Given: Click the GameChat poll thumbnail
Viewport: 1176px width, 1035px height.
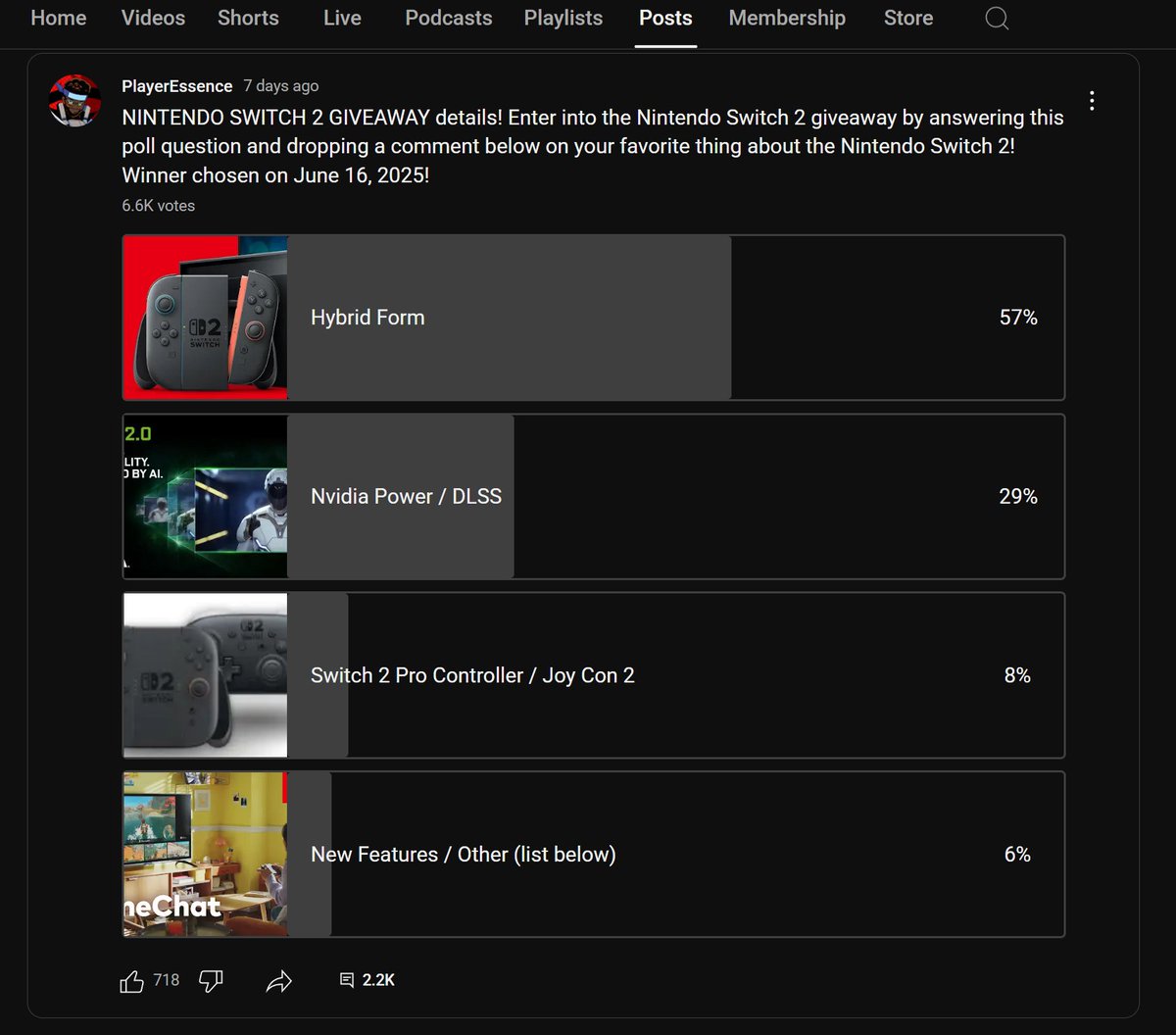Looking at the screenshot, I should pyautogui.click(x=206, y=855).
